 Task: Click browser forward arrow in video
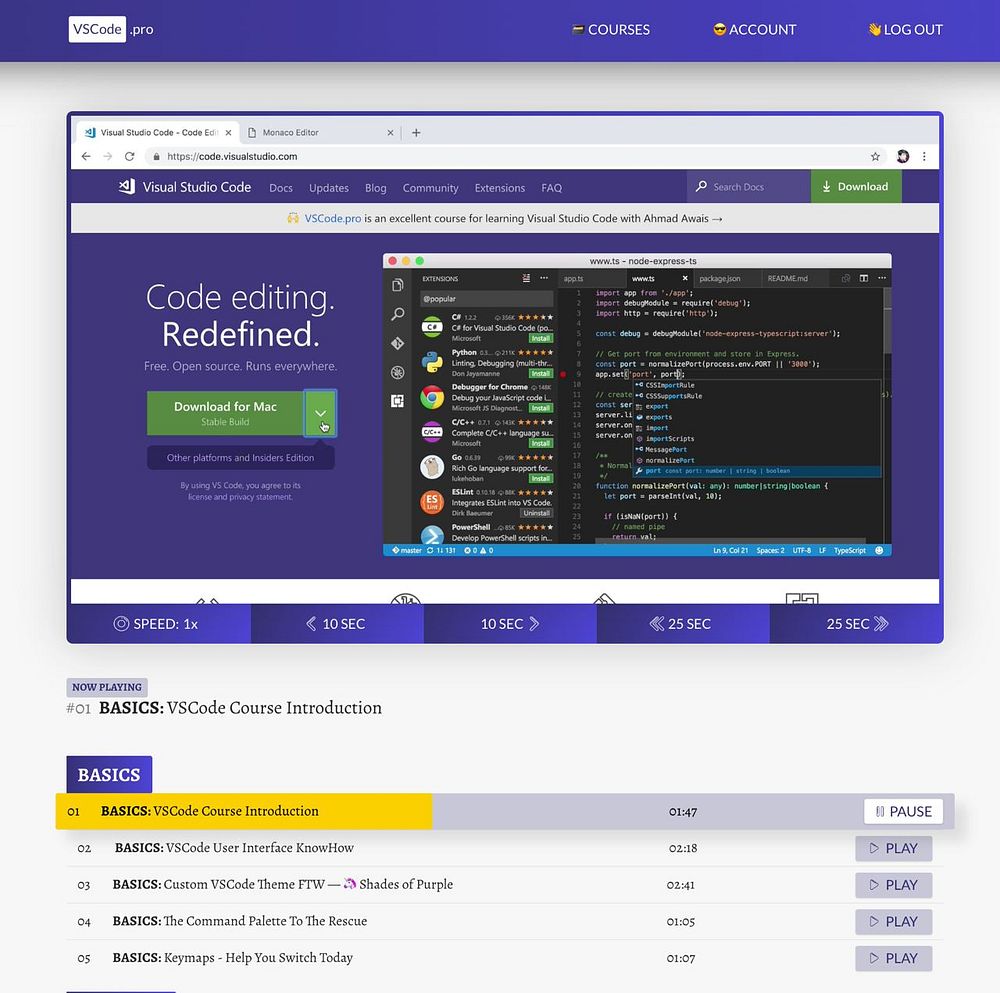point(108,156)
